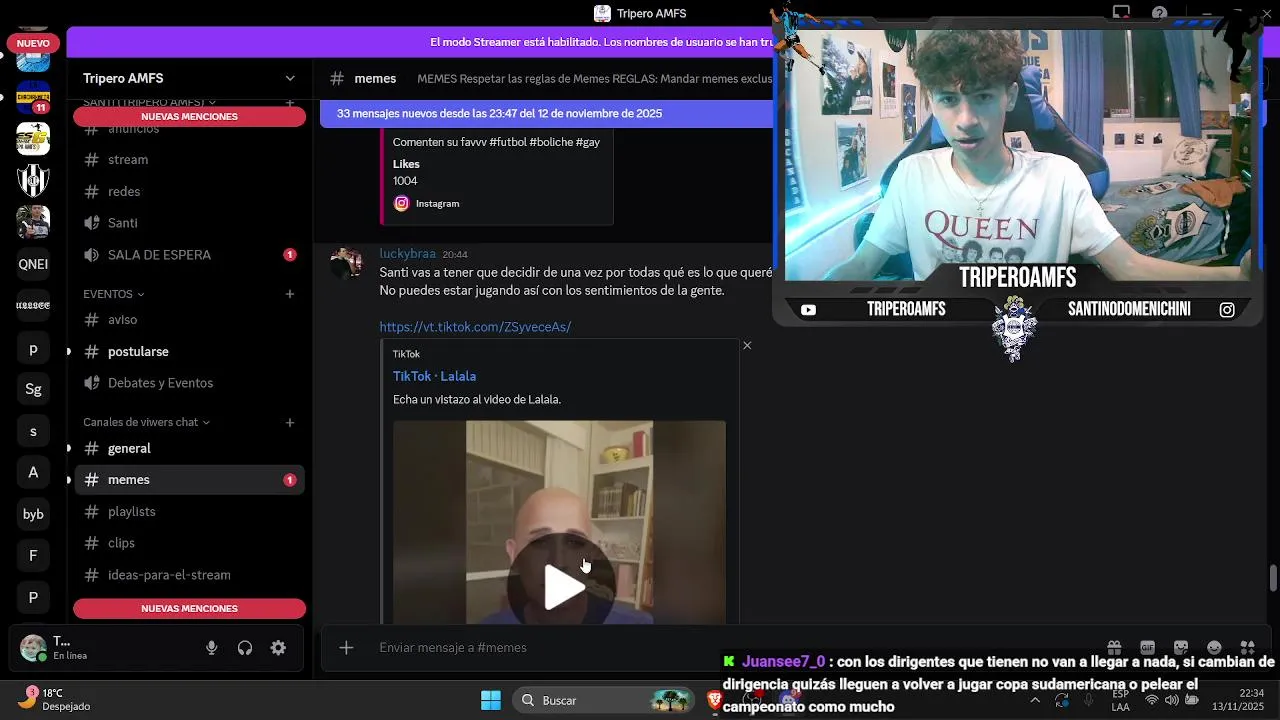Open the apps launcher icon in message bar
The width and height of the screenshot is (1280, 720).
pyautogui.click(x=1247, y=647)
